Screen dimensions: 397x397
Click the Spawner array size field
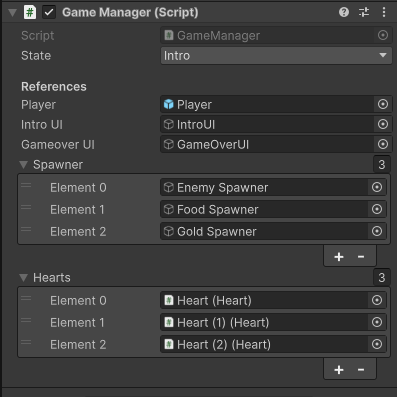click(x=382, y=165)
